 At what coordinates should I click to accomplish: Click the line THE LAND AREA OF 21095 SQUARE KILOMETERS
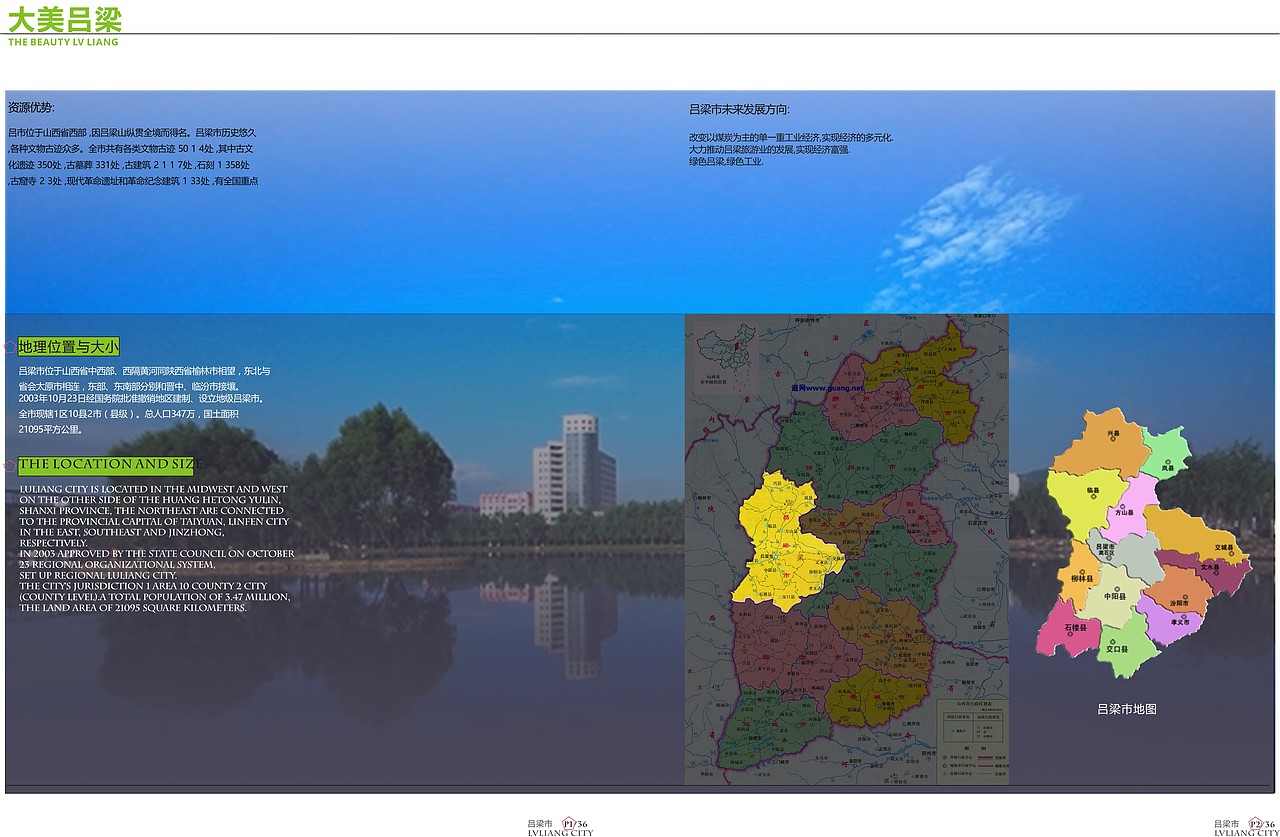tap(133, 607)
